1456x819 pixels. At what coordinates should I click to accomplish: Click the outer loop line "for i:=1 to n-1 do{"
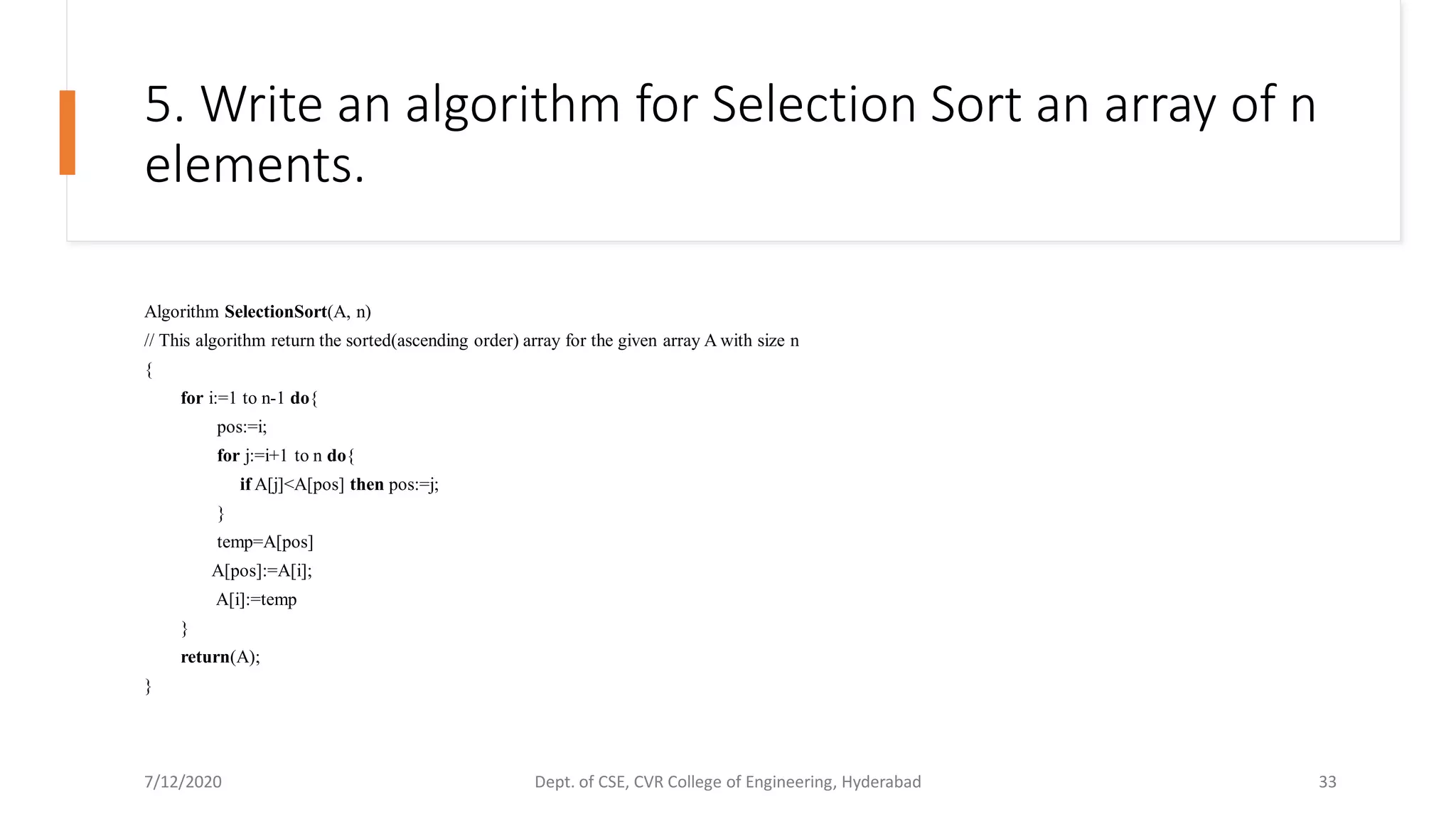(249, 398)
